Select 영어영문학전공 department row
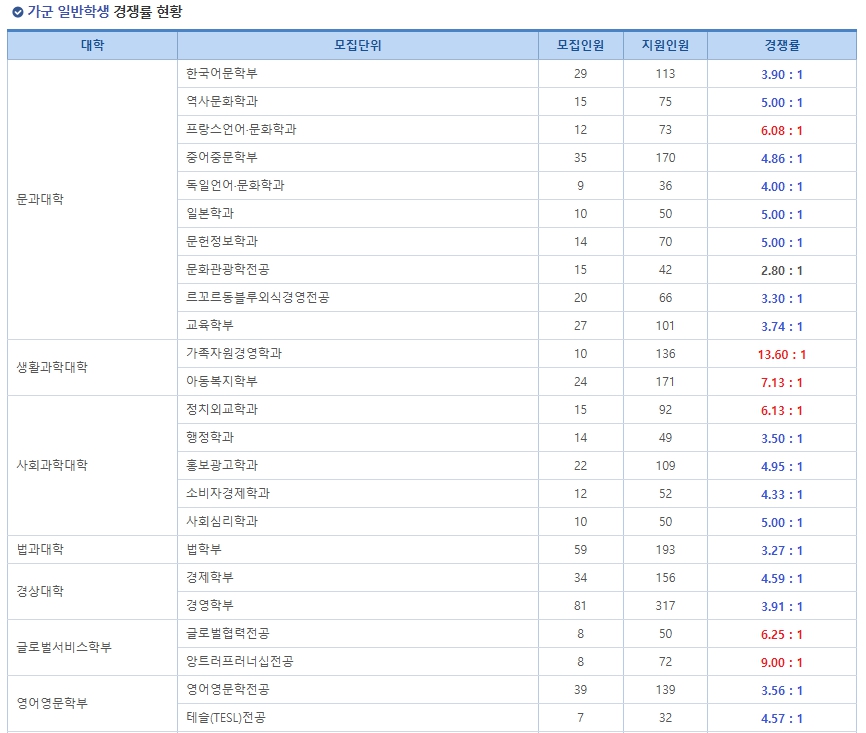Screen dimensions: 866x733 [x=517, y=690]
